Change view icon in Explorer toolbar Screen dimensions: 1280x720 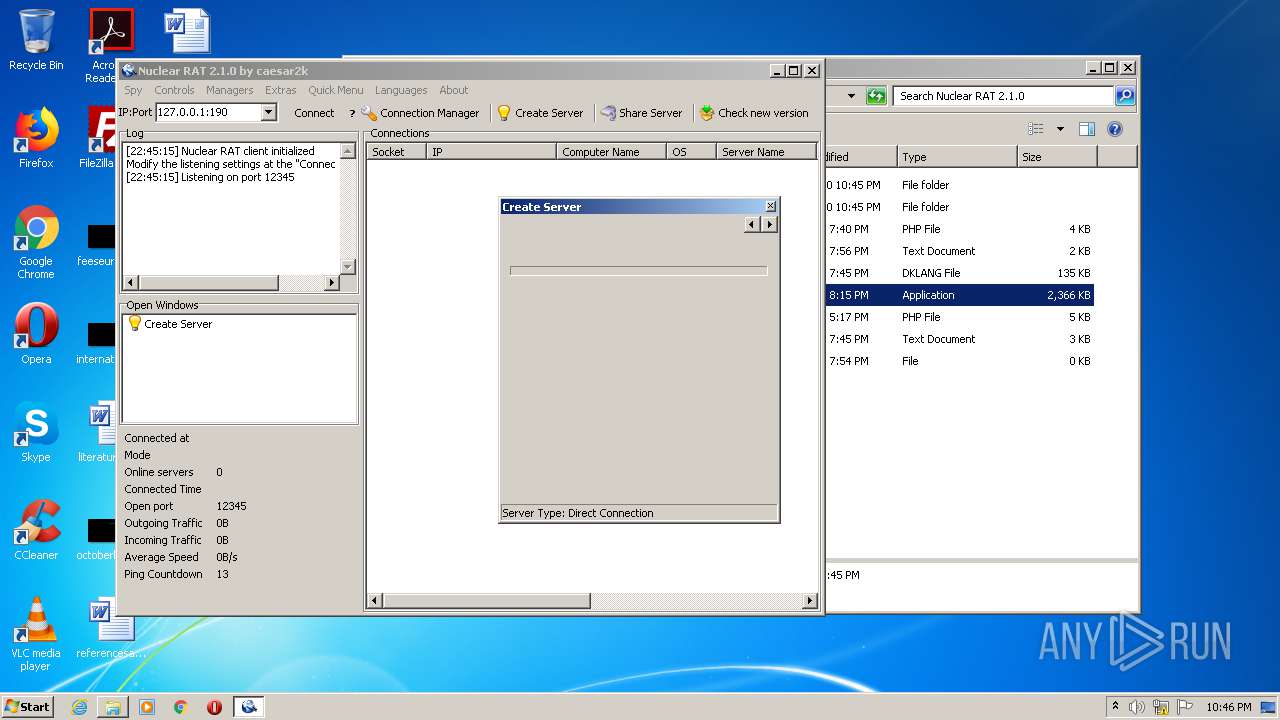pos(1036,129)
